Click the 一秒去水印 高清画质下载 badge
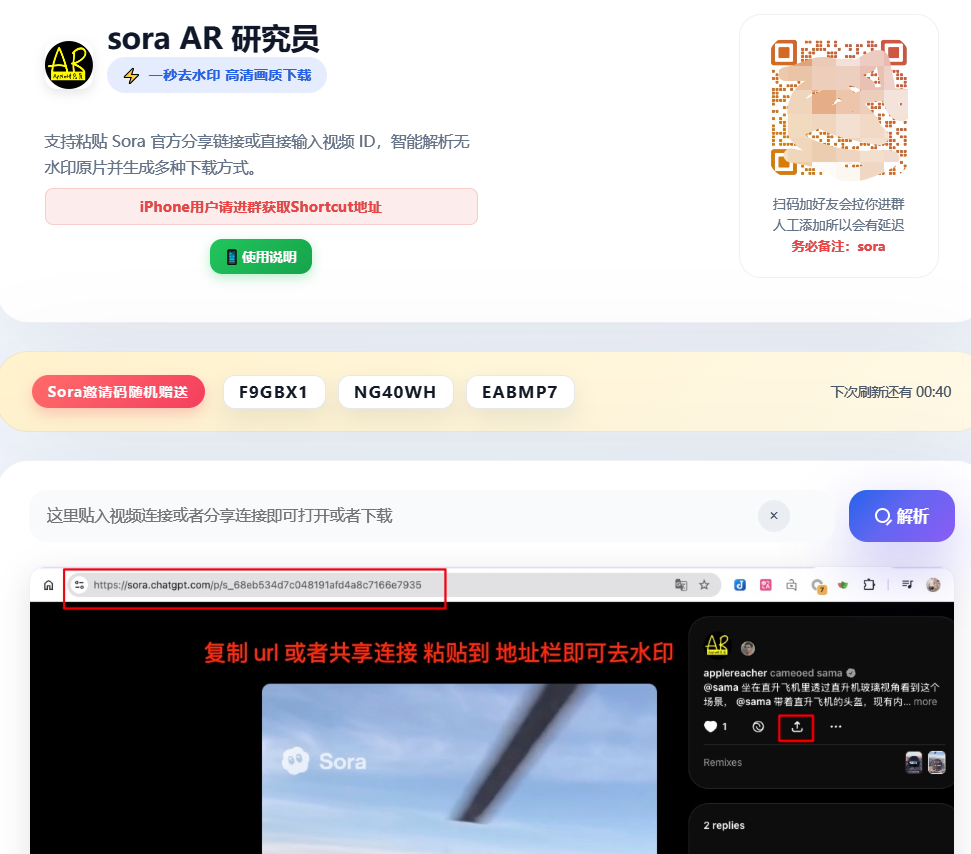 tap(217, 75)
